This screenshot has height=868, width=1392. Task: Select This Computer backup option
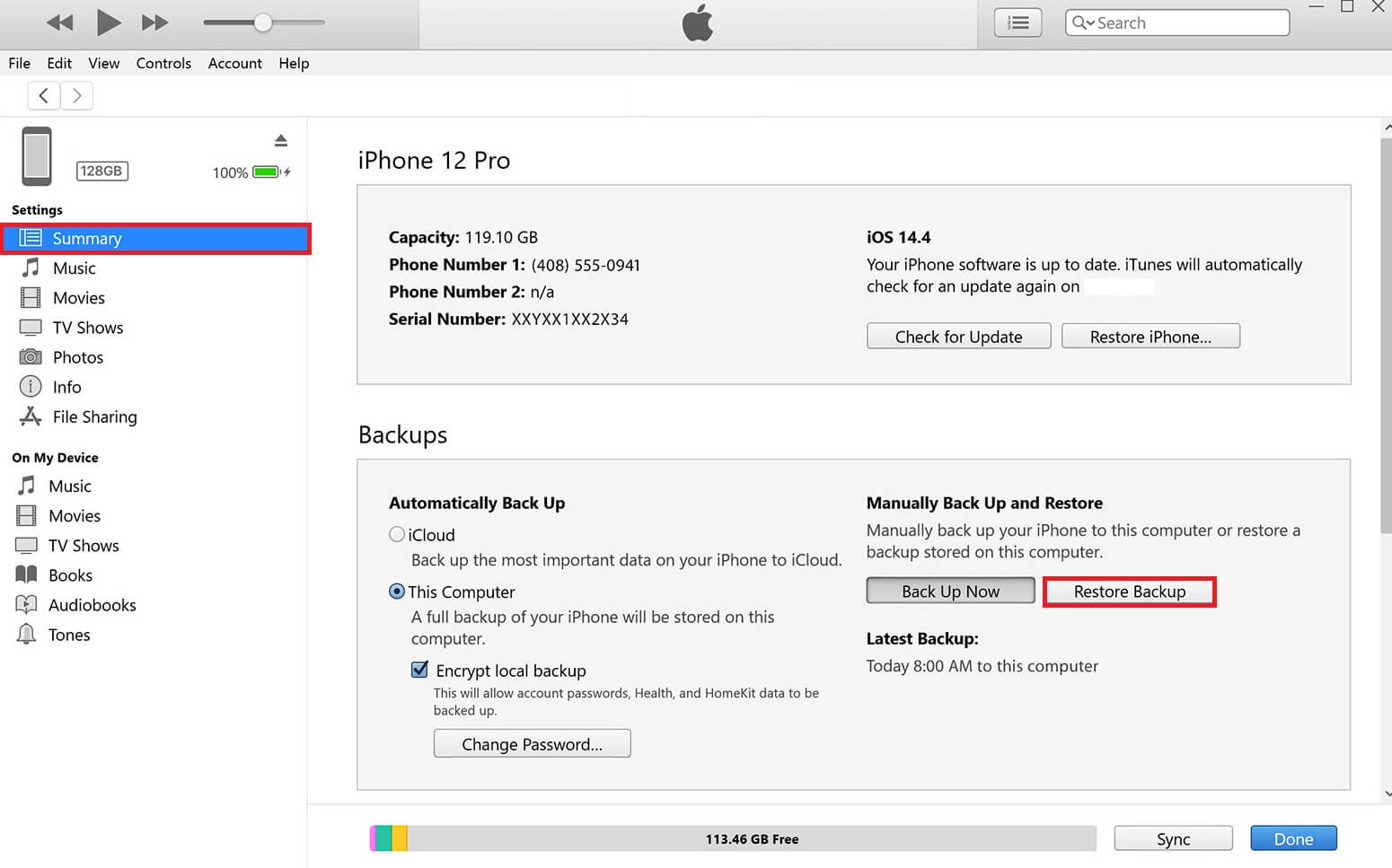click(396, 592)
